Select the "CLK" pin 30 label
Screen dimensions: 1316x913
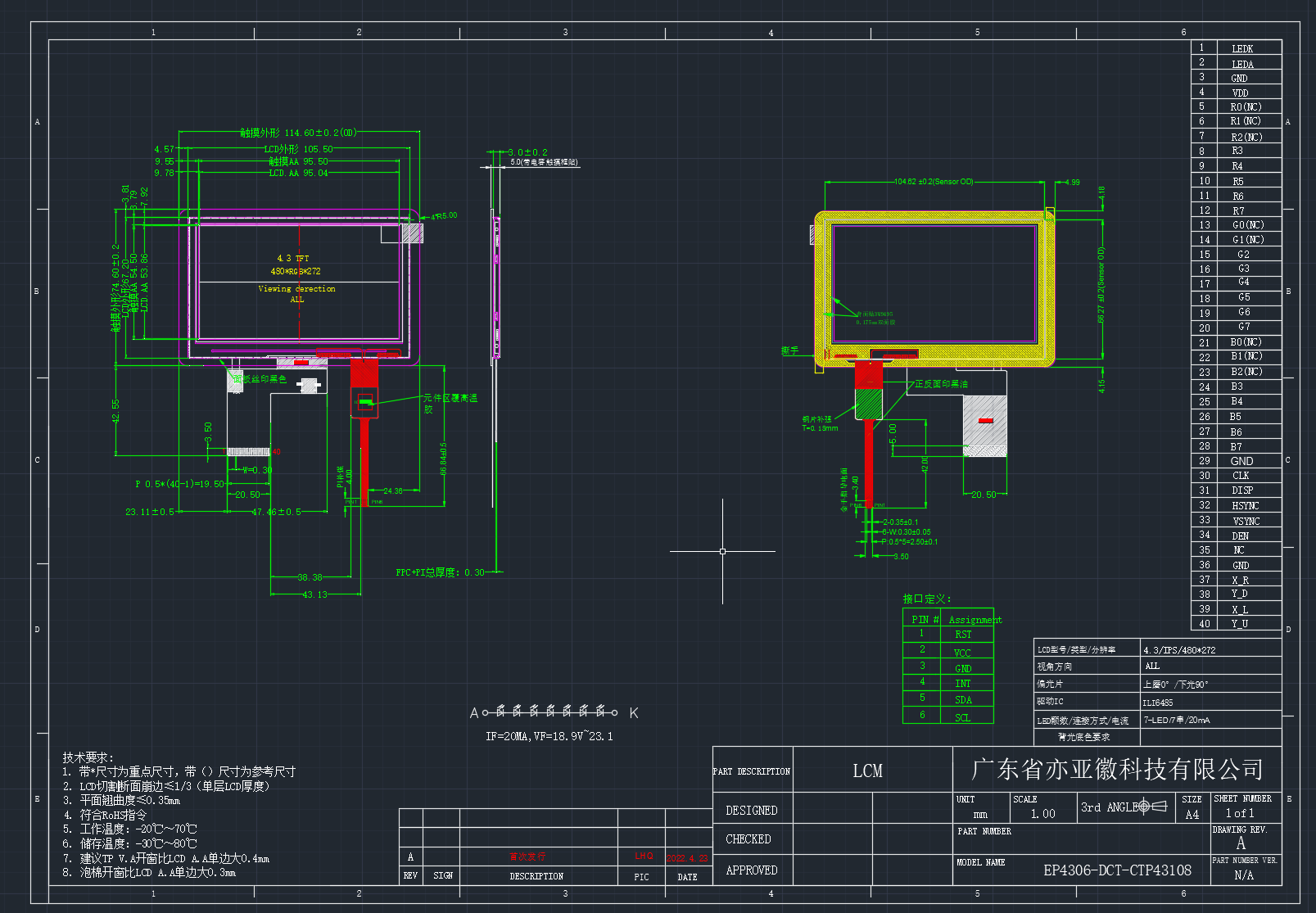(1241, 476)
